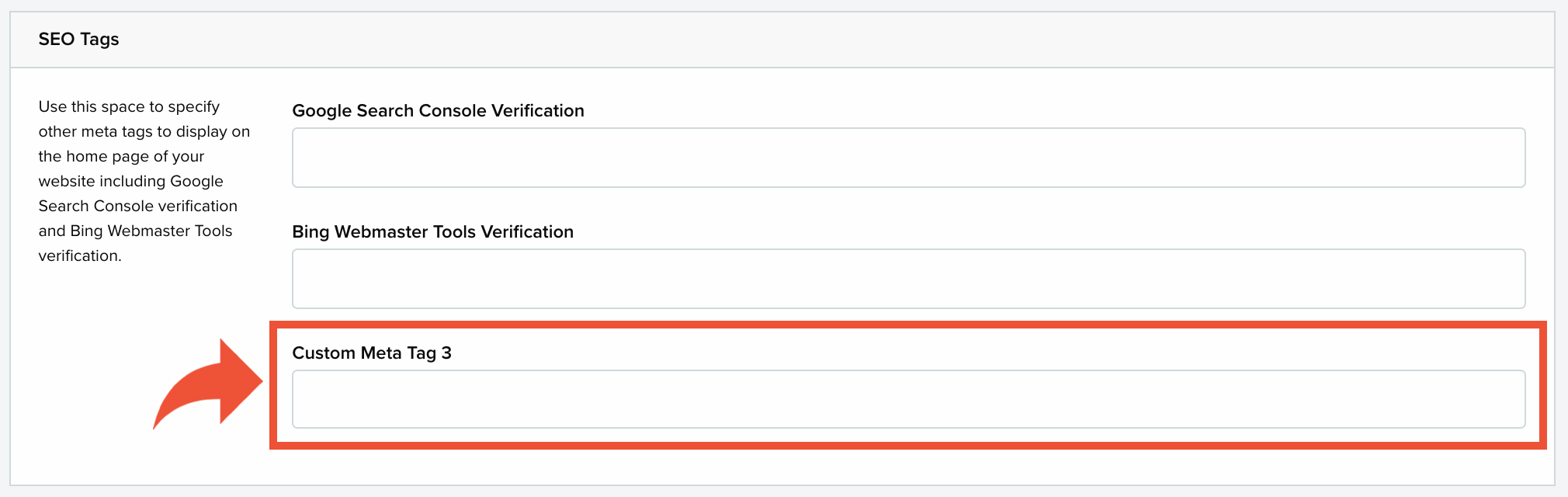
Task: Click "and Bing Webmaster Tools" in the description
Action: pos(135,231)
